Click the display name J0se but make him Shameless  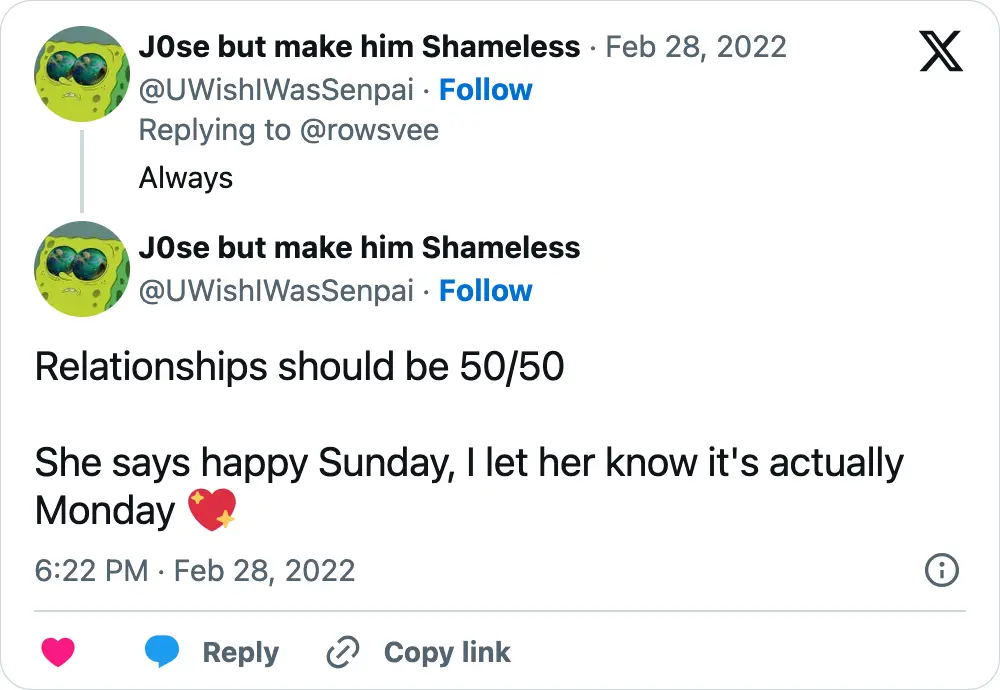[x=358, y=46]
